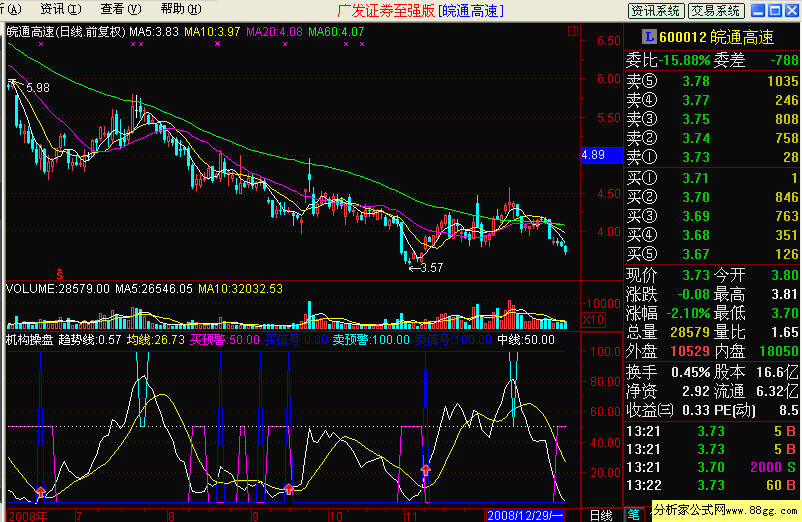This screenshot has height=522, width=802.
Task: Select the 13:22 trade of 60 B
Action: (712, 485)
